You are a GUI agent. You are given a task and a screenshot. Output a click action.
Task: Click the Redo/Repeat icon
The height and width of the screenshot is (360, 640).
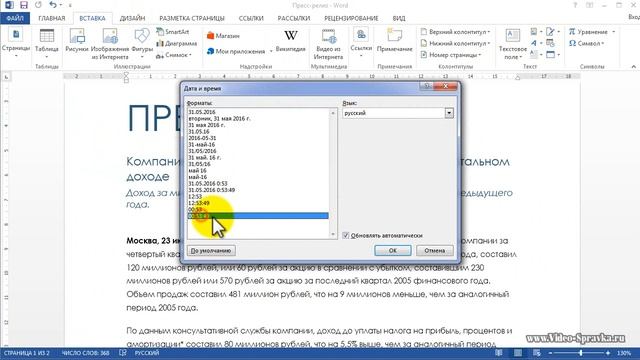pyautogui.click(x=38, y=5)
